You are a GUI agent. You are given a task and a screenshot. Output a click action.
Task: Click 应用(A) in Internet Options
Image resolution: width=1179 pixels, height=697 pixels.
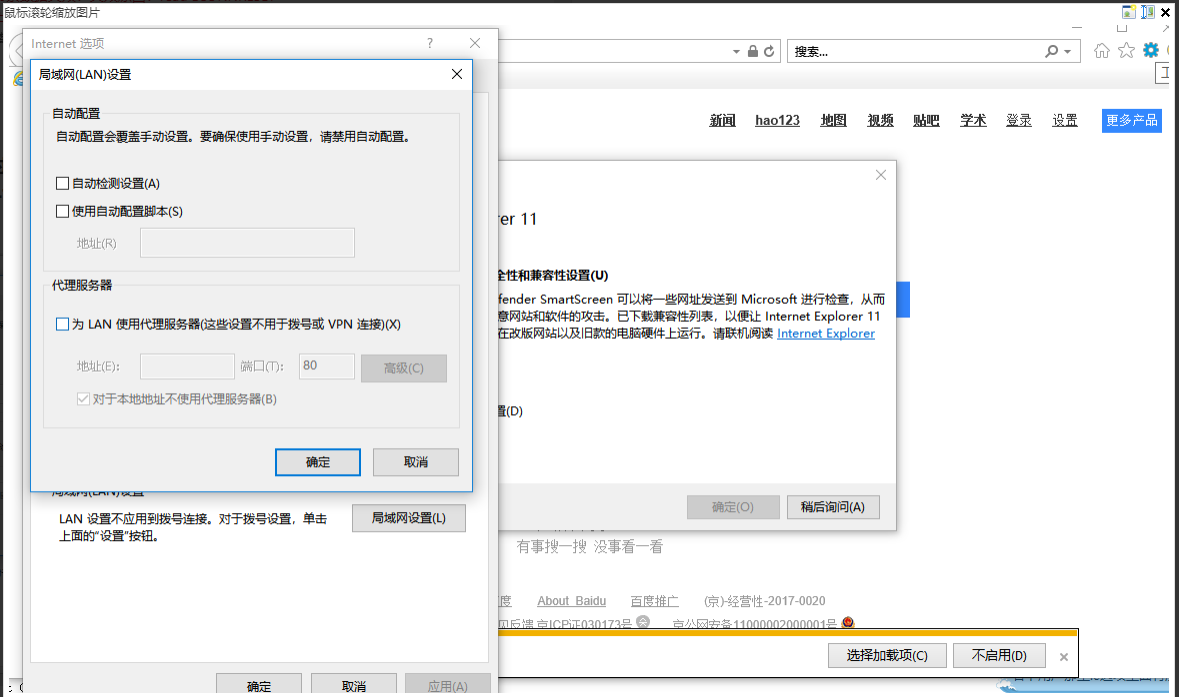[448, 684]
